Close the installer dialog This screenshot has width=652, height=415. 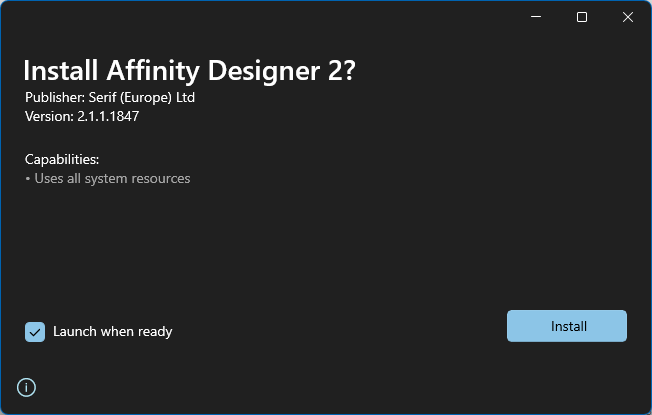(x=627, y=17)
